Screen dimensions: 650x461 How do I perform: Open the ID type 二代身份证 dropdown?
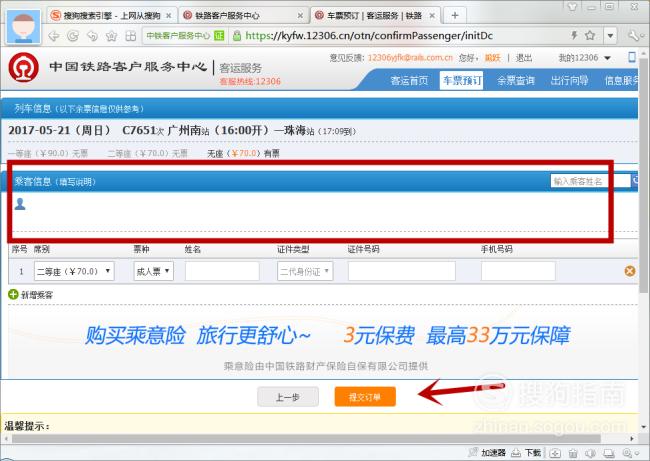point(305,271)
